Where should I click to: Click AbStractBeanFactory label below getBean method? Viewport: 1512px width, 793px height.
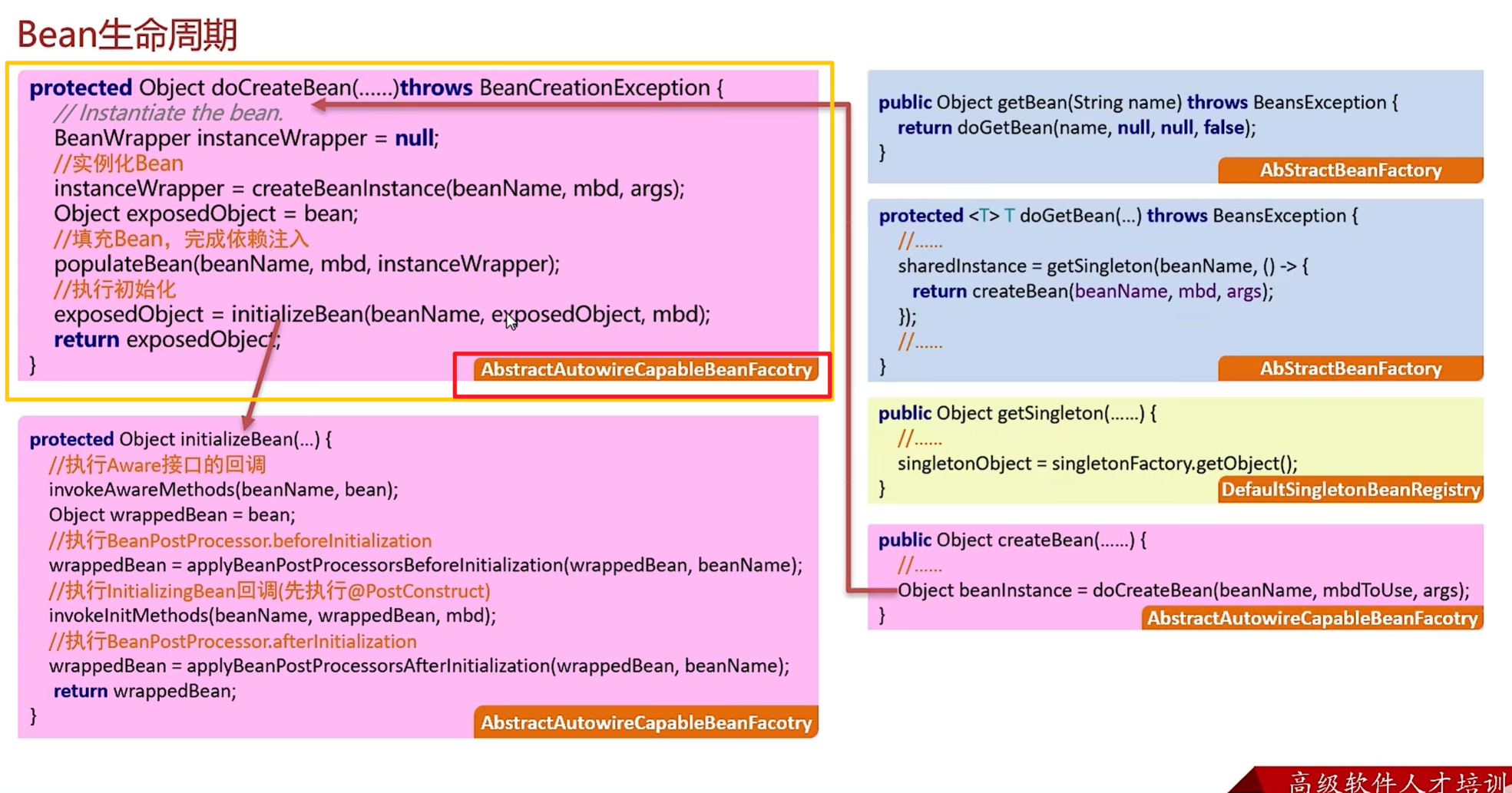1350,170
